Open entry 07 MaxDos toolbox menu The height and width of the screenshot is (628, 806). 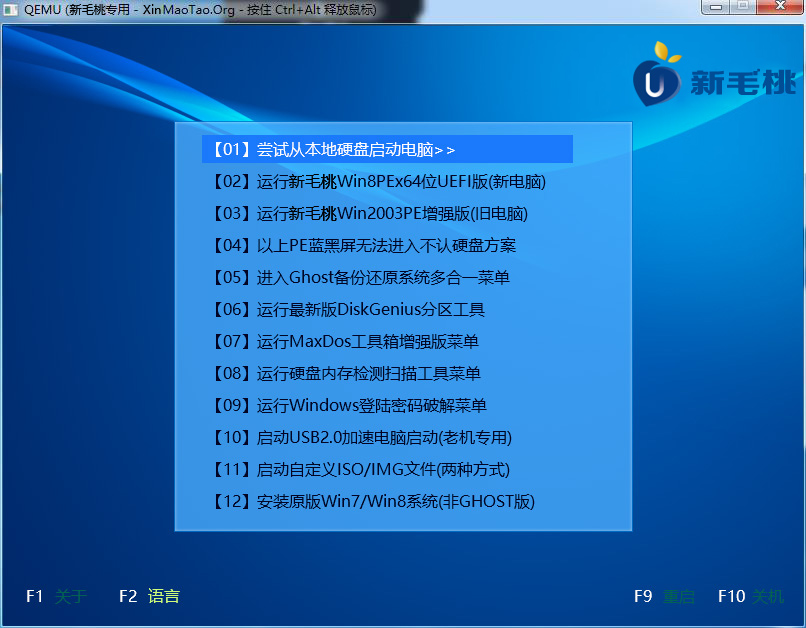(345, 341)
